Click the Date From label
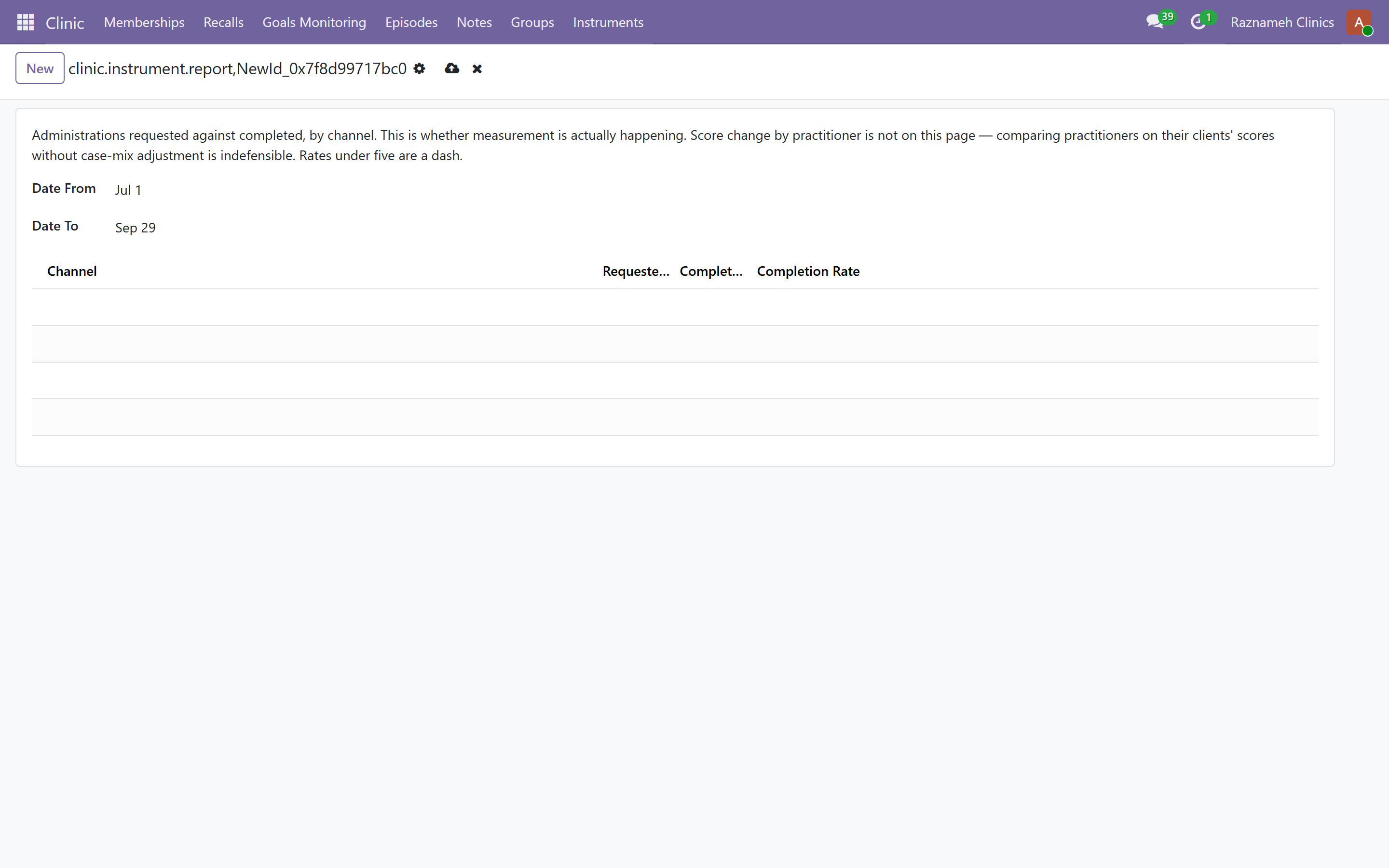This screenshot has width=1389, height=868. 64,188
